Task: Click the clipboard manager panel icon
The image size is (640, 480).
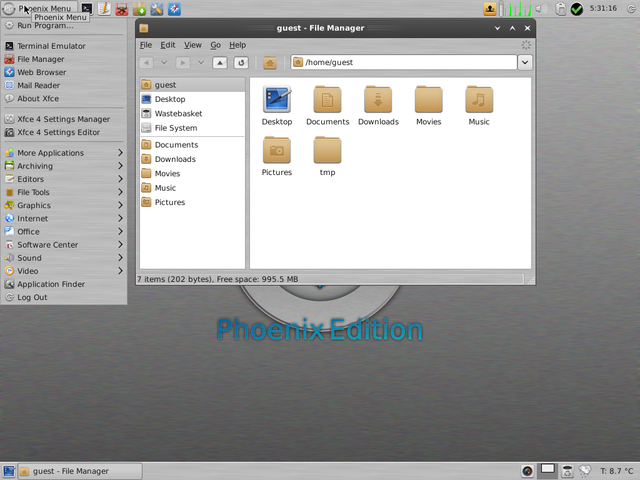Action: 561,9
